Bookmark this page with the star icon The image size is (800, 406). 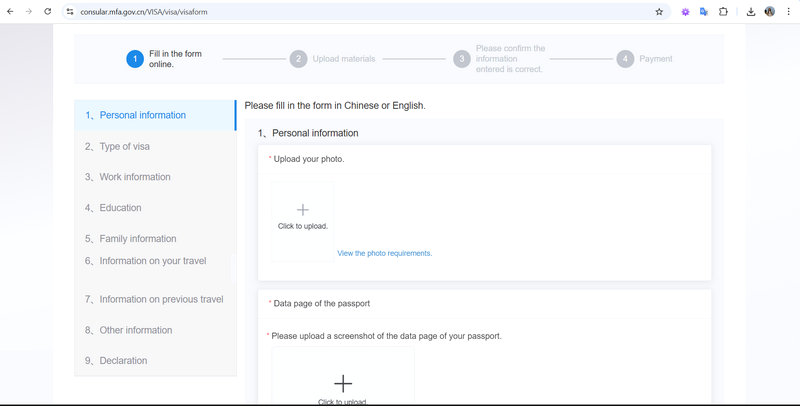coord(659,11)
